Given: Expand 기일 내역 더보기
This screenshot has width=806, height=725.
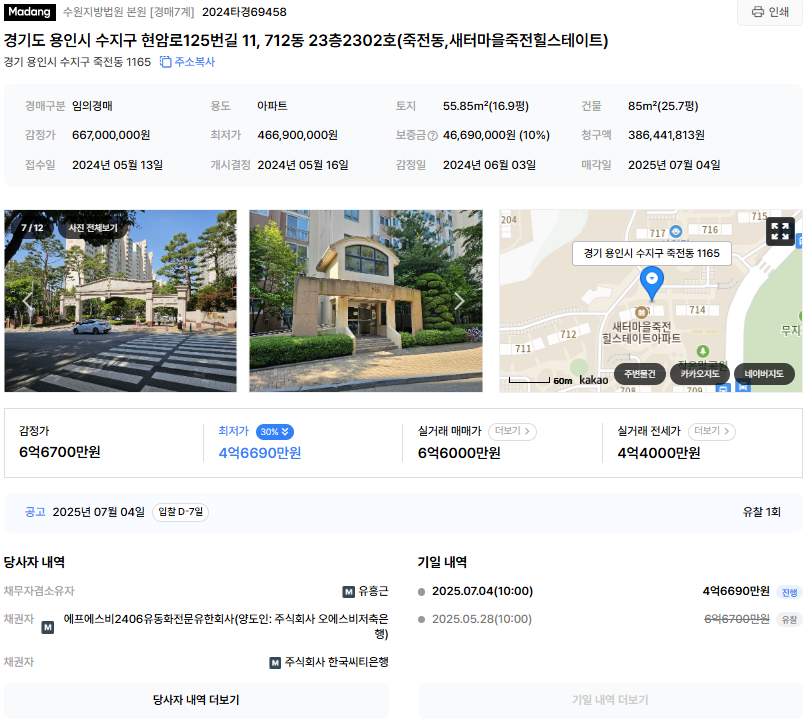Looking at the screenshot, I should (610, 700).
